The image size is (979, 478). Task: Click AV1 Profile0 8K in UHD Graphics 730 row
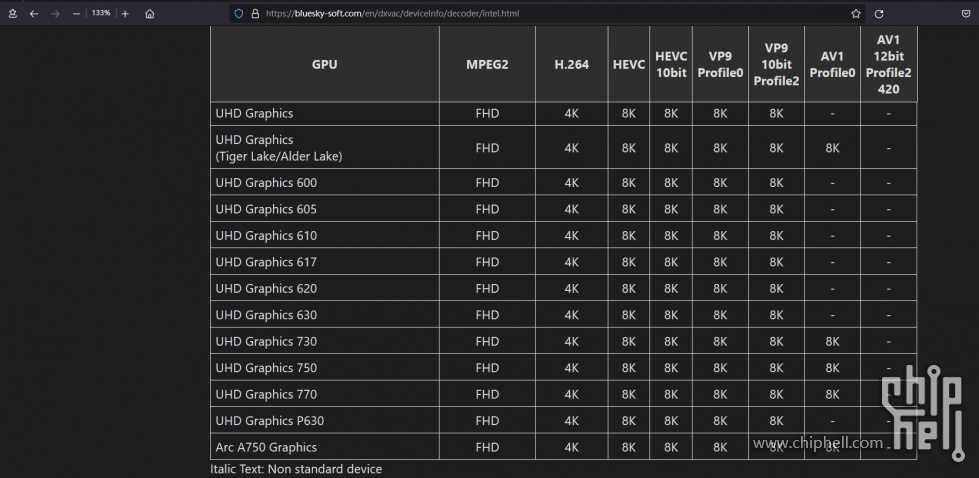(832, 341)
